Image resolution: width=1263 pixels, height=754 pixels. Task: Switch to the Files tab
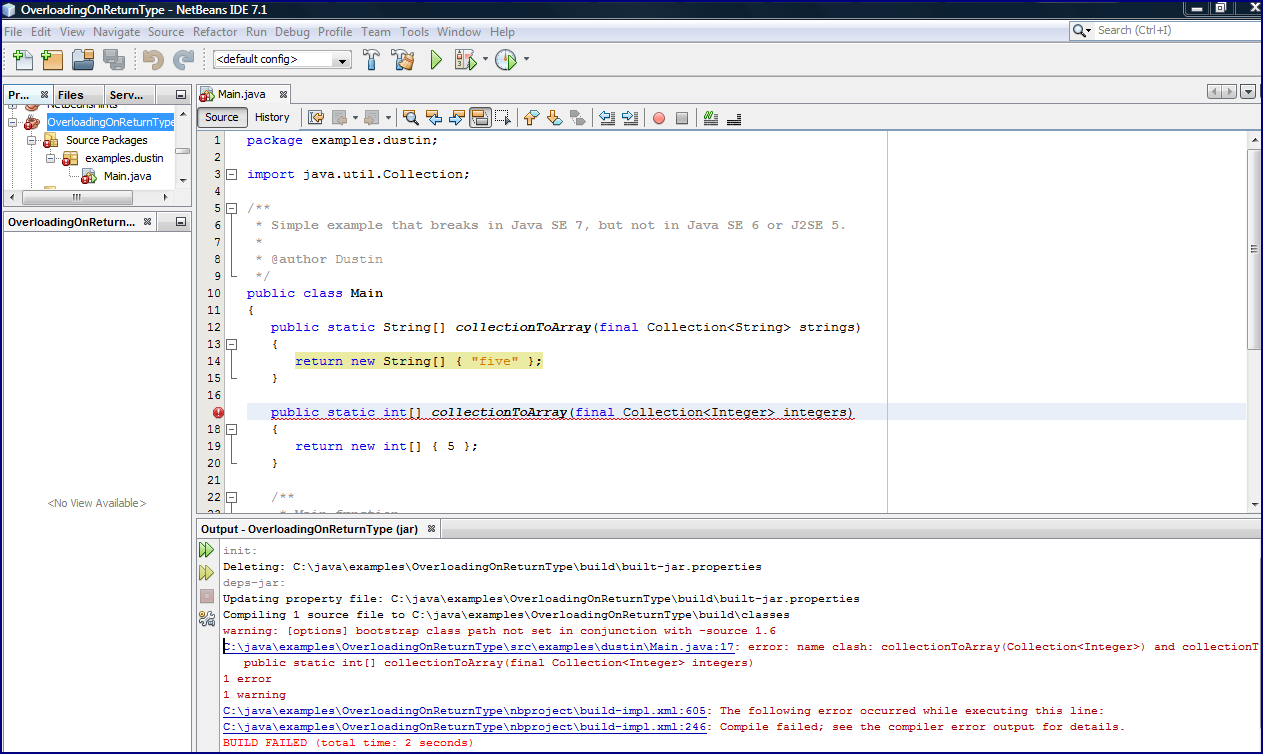tap(69, 94)
